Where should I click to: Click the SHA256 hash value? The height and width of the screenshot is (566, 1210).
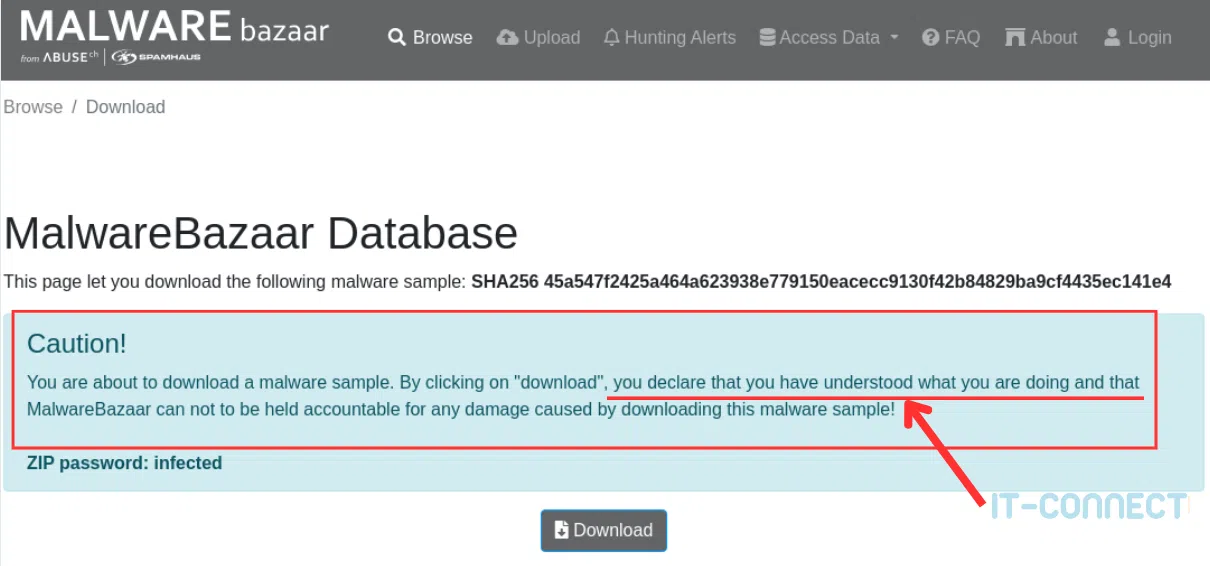pos(857,282)
